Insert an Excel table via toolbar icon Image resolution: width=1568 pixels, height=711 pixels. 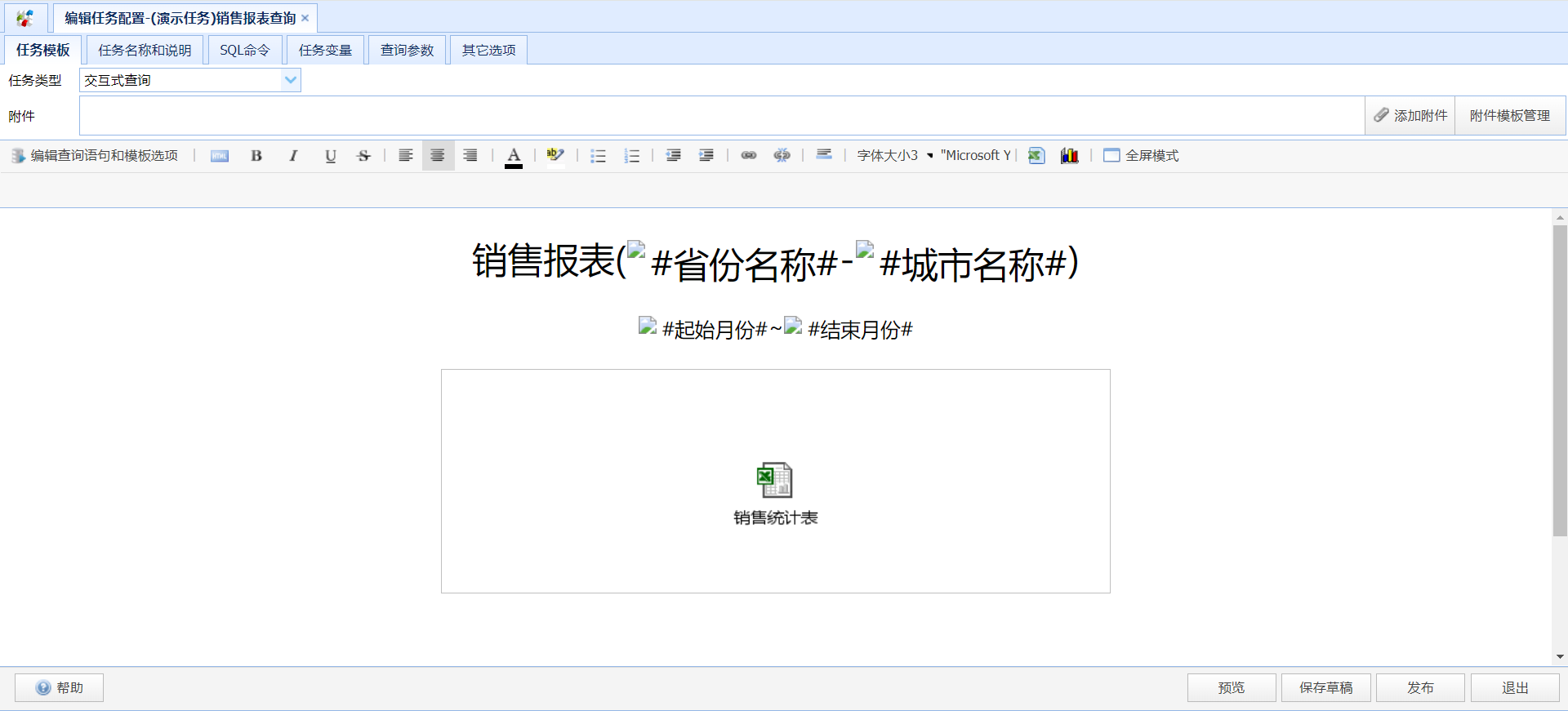tap(1036, 155)
